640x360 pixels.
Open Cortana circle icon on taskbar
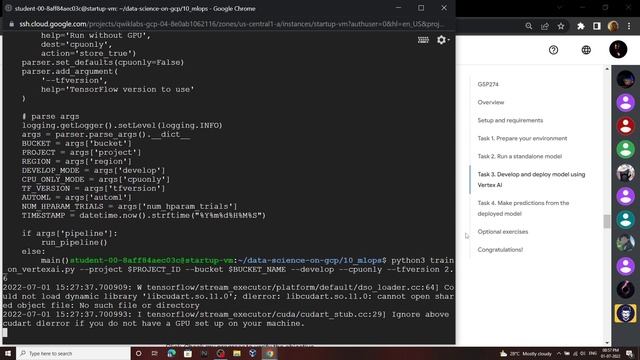pyautogui.click(x=138, y=353)
